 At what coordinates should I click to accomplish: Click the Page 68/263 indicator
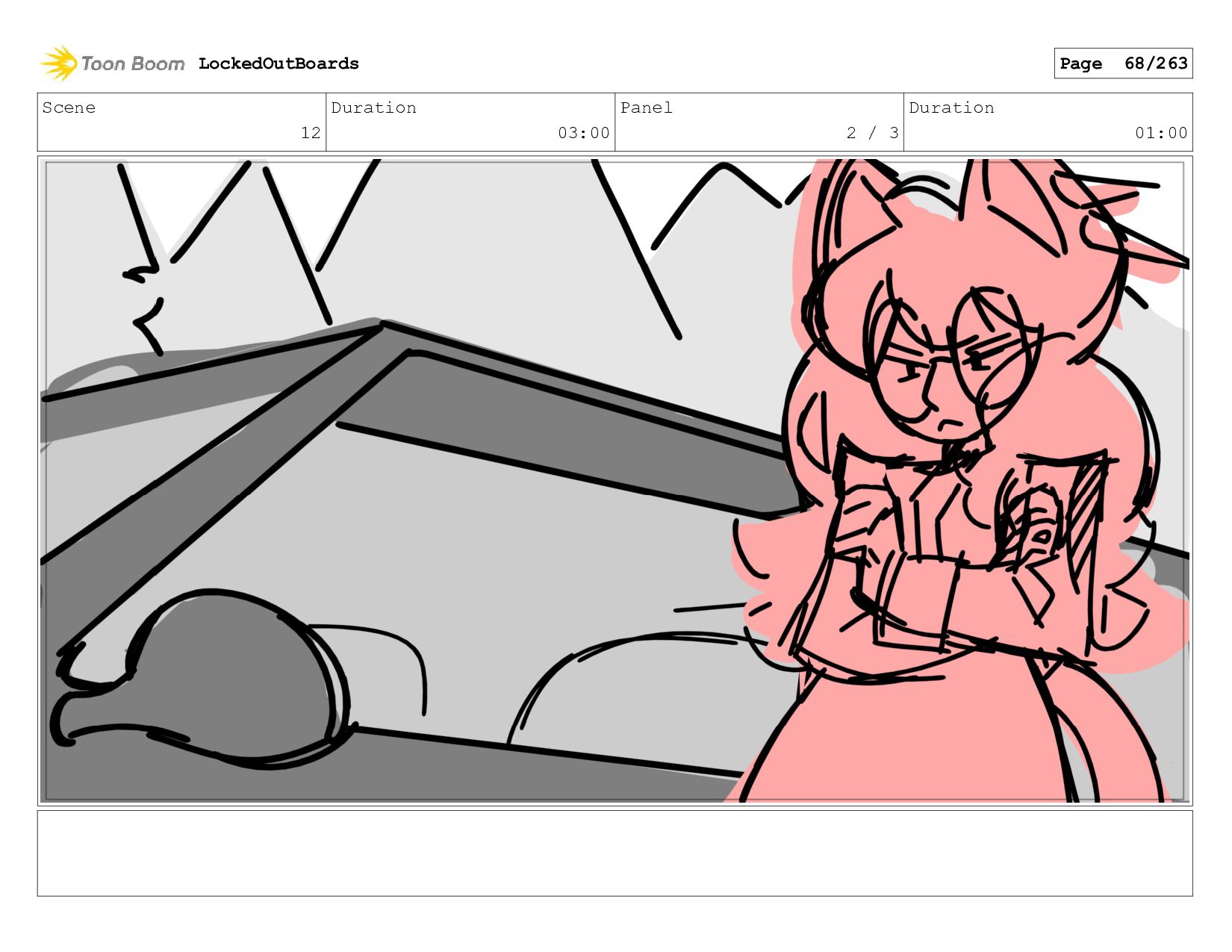click(1123, 63)
